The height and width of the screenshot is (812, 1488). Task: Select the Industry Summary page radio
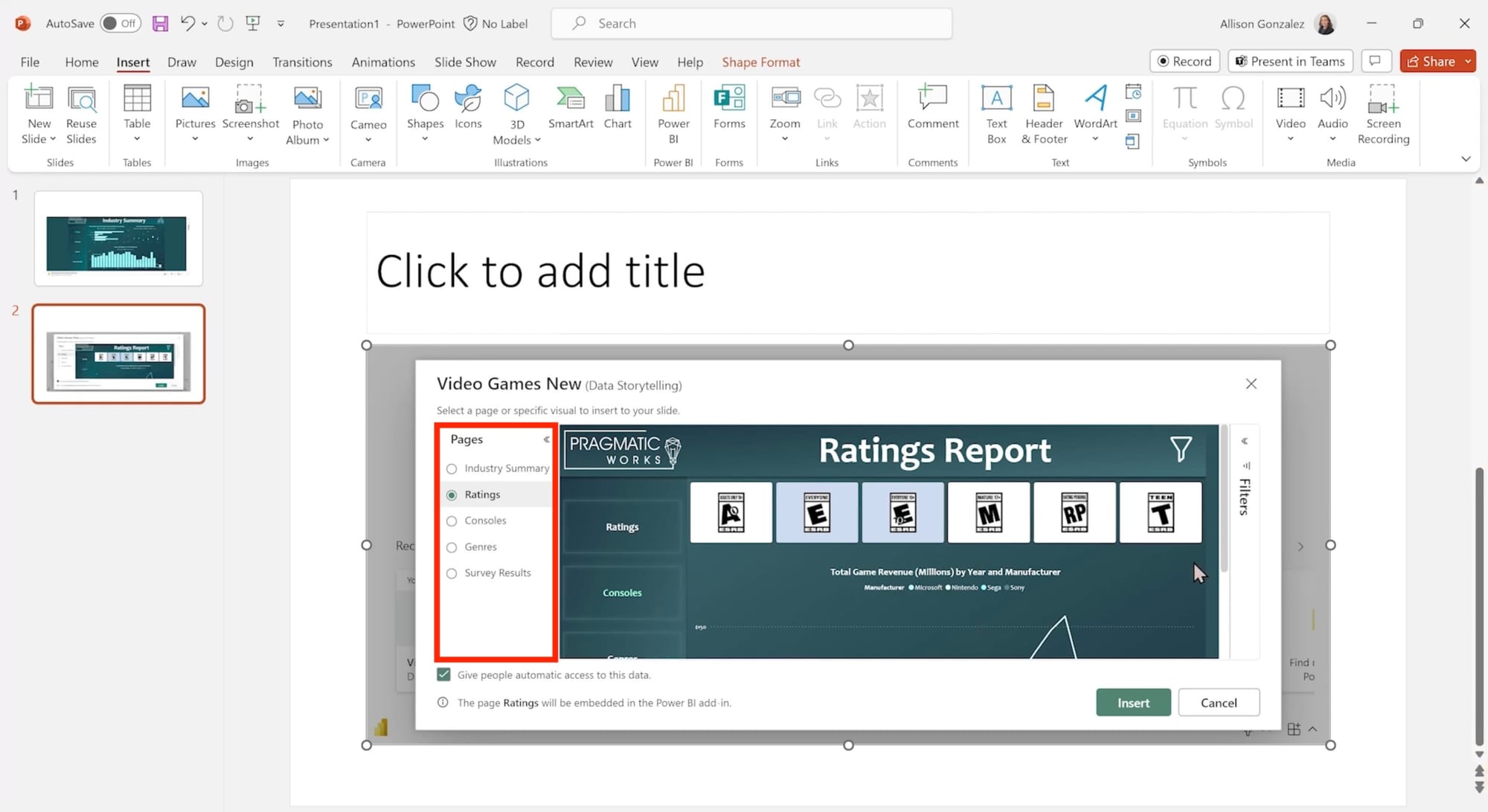pos(452,468)
